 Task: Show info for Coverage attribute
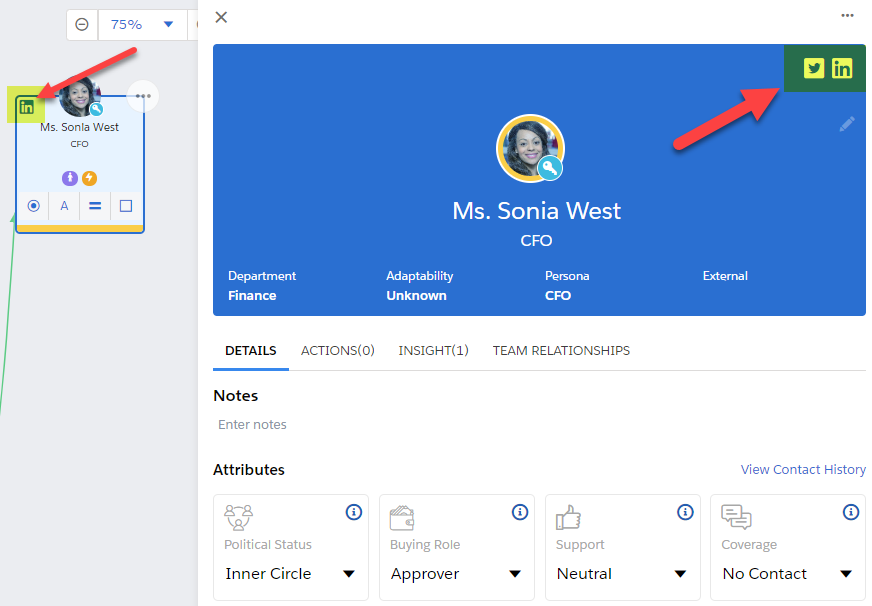tap(851, 512)
